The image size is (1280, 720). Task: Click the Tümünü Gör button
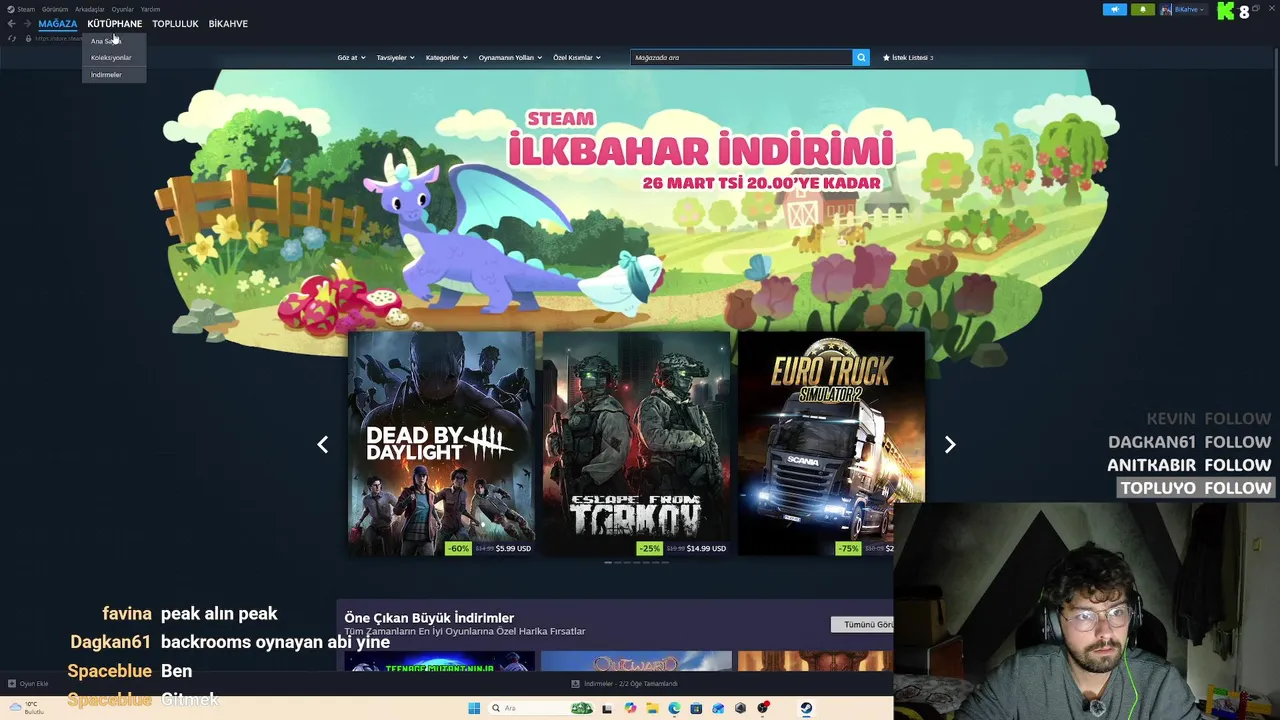863,625
